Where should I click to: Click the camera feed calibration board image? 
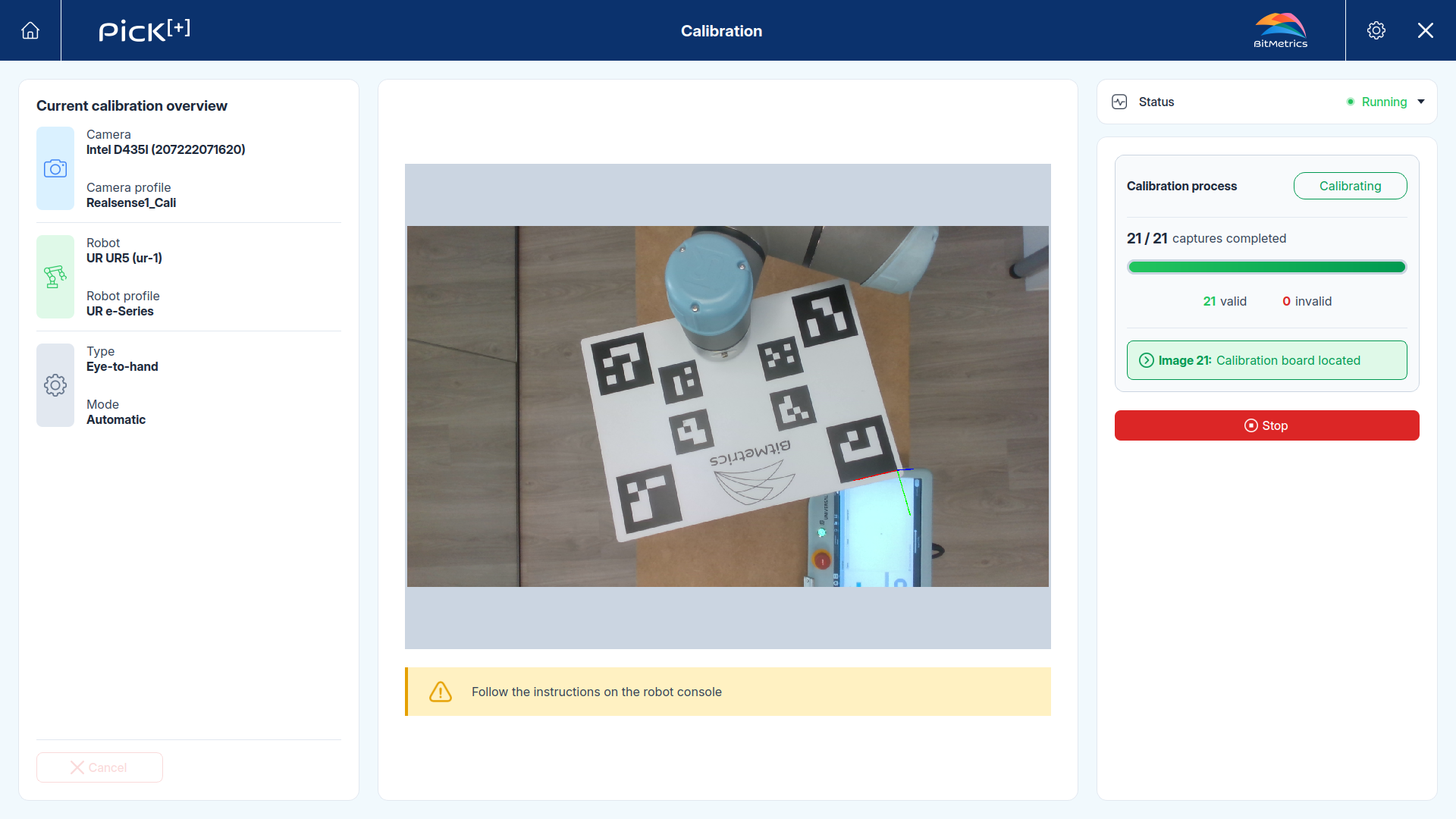pos(728,406)
